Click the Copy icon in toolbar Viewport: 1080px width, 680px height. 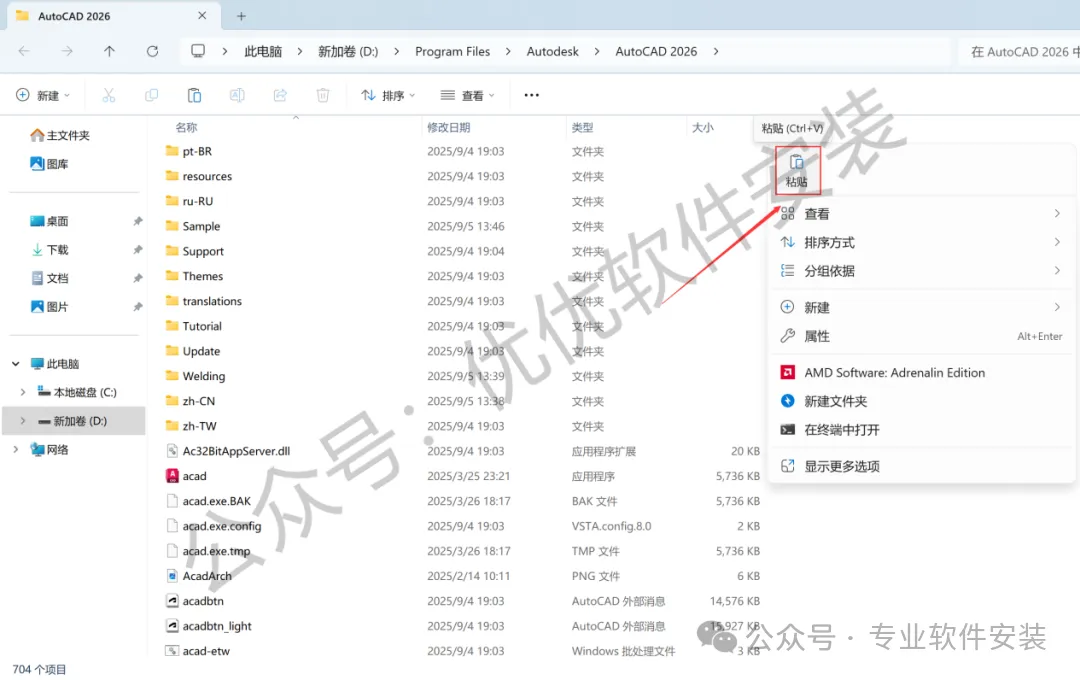coord(152,95)
